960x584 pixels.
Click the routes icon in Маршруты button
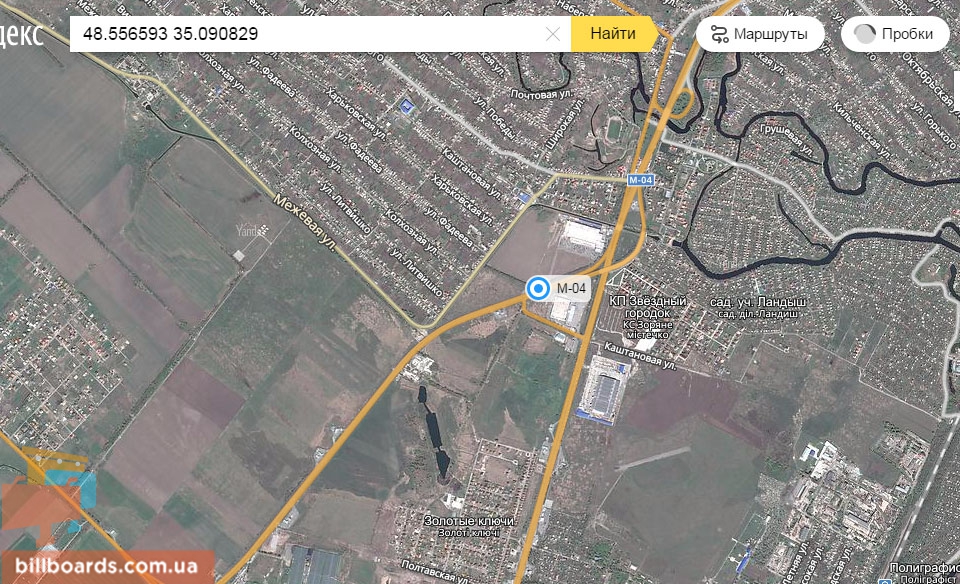[720, 34]
